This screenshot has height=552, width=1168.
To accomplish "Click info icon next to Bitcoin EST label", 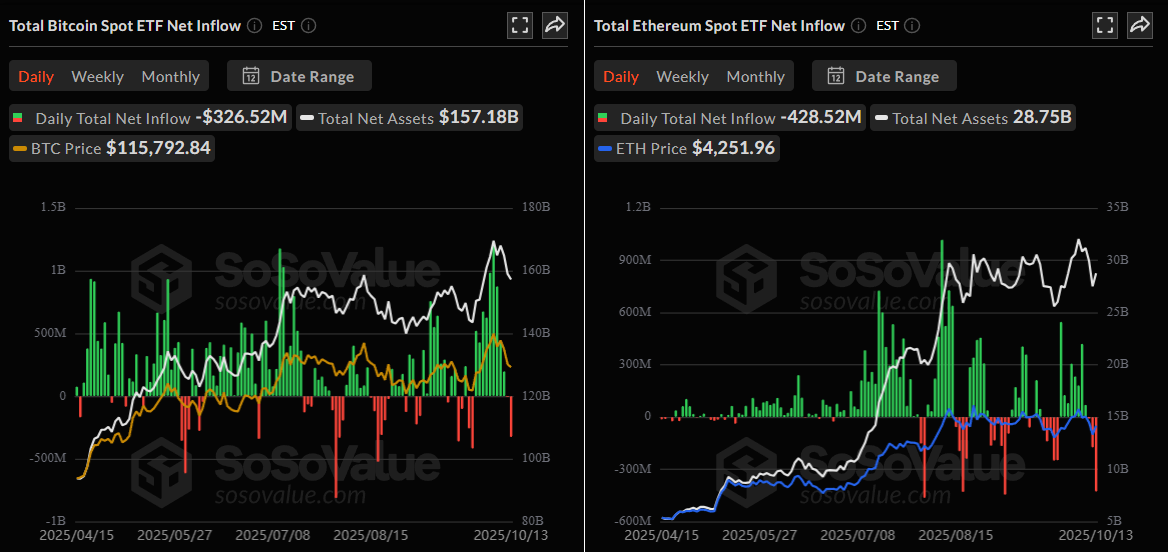I will pyautogui.click(x=309, y=26).
